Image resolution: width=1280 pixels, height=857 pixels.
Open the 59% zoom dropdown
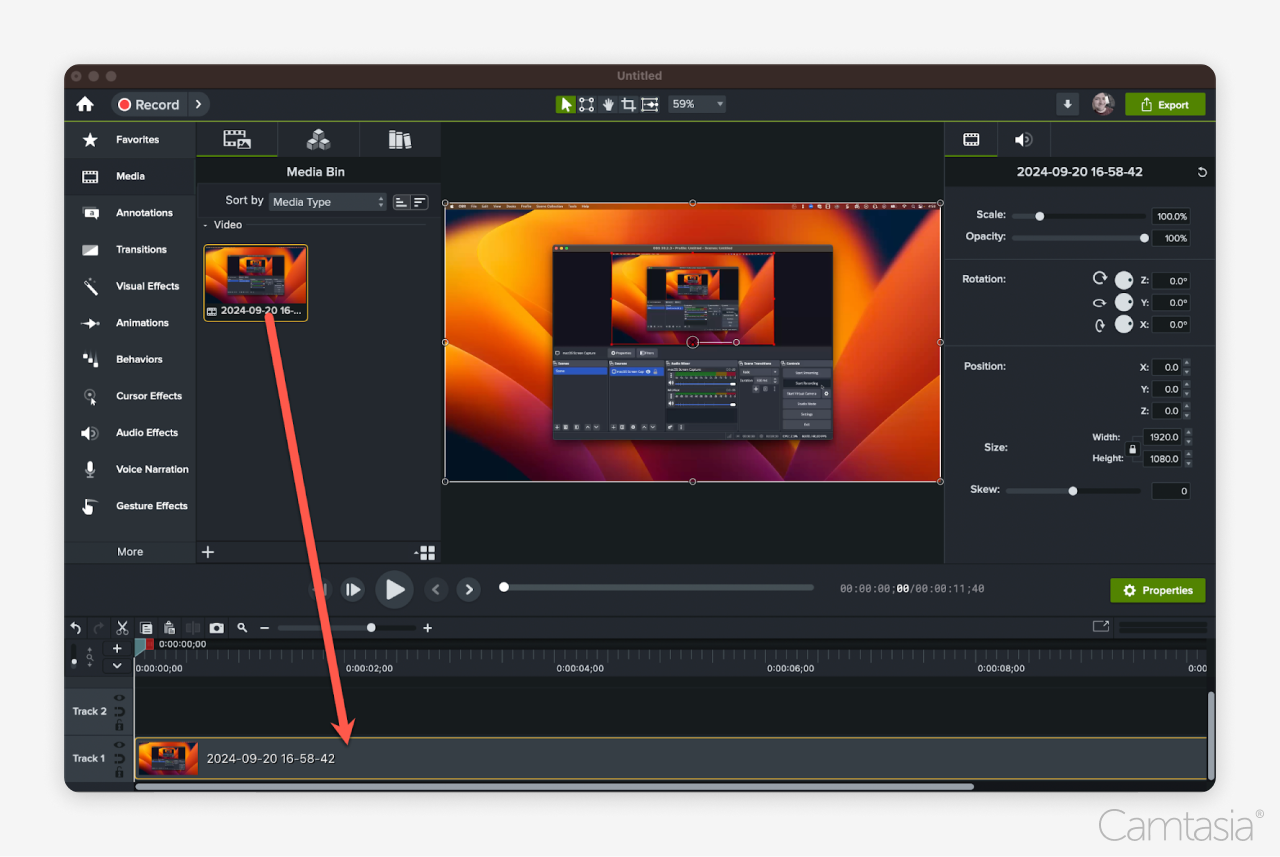(x=697, y=104)
